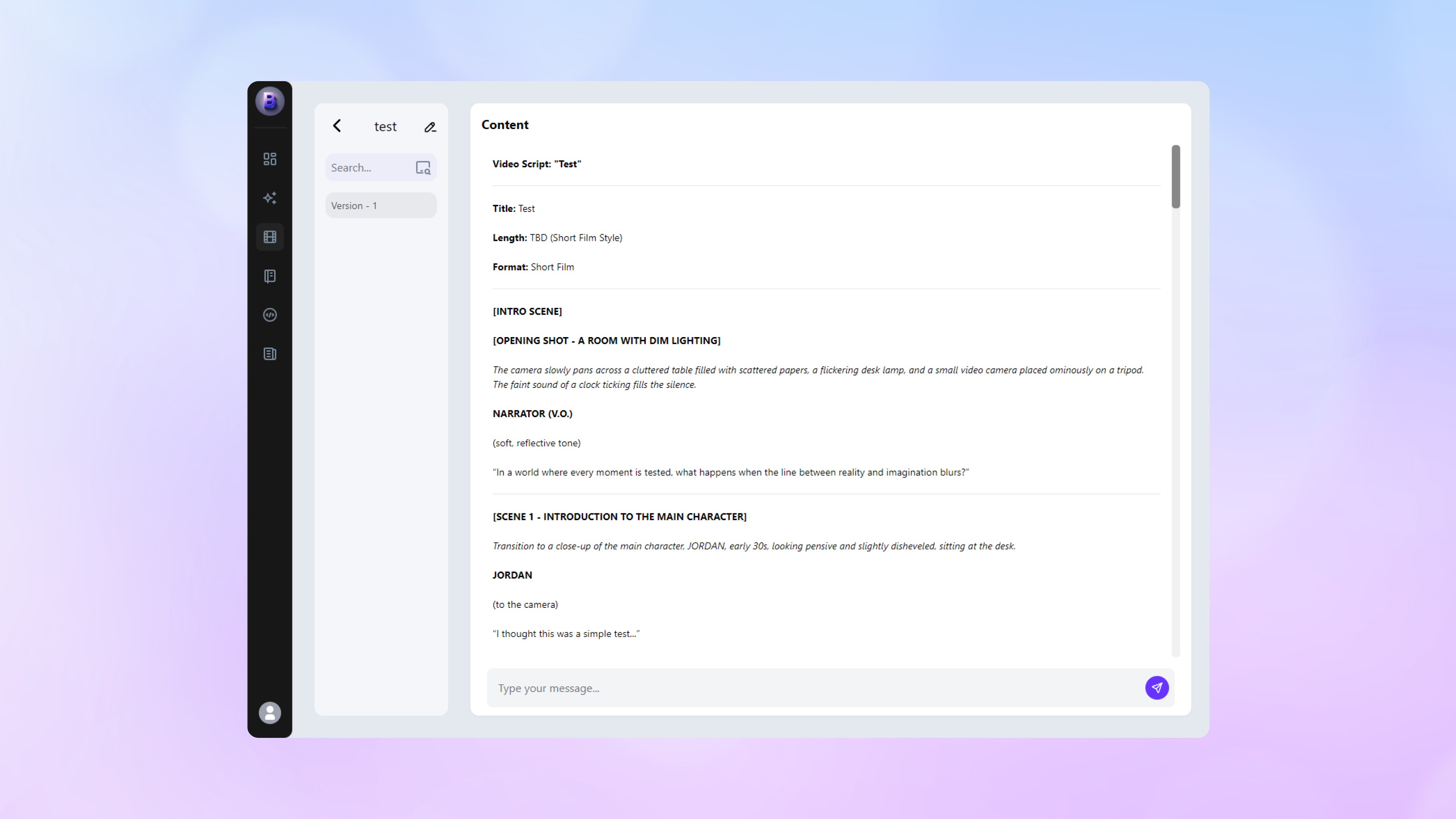Viewport: 1456px width, 819px height.
Task: Open the notebook icon in sidebar
Action: point(270,276)
